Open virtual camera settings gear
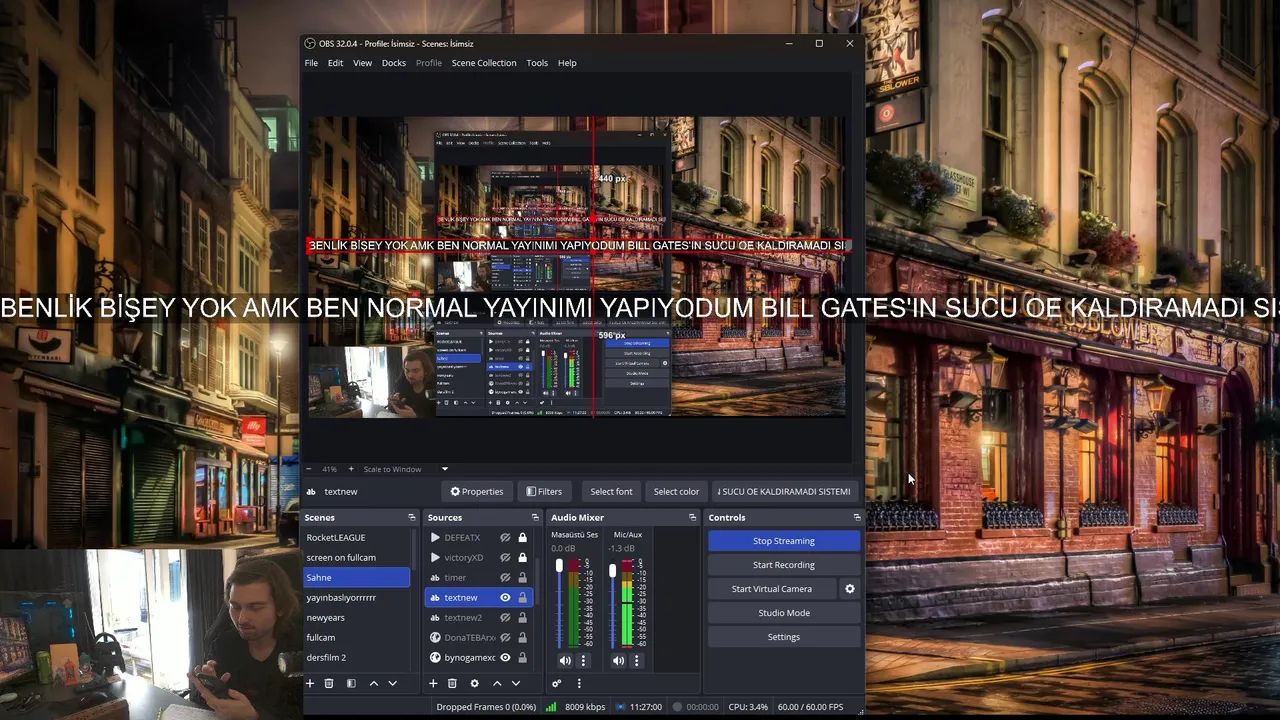Image resolution: width=1280 pixels, height=720 pixels. point(850,589)
